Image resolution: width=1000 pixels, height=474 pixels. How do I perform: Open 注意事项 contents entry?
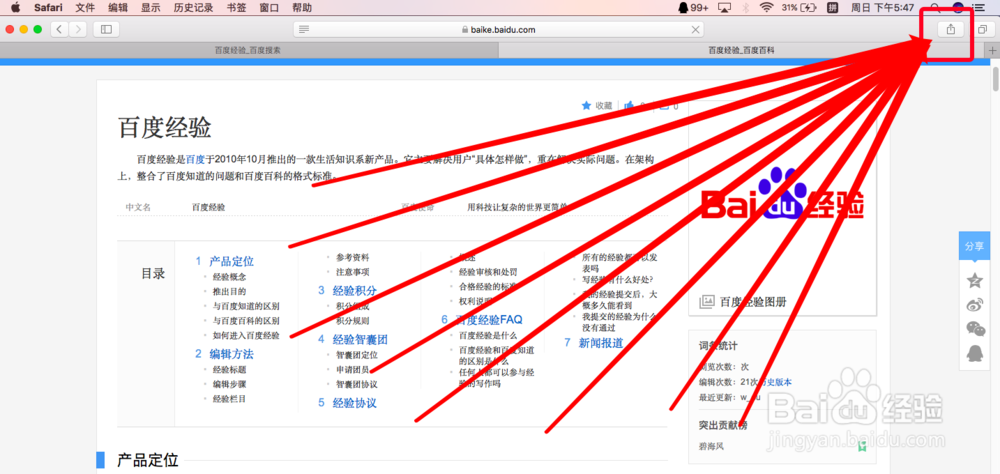tap(353, 272)
